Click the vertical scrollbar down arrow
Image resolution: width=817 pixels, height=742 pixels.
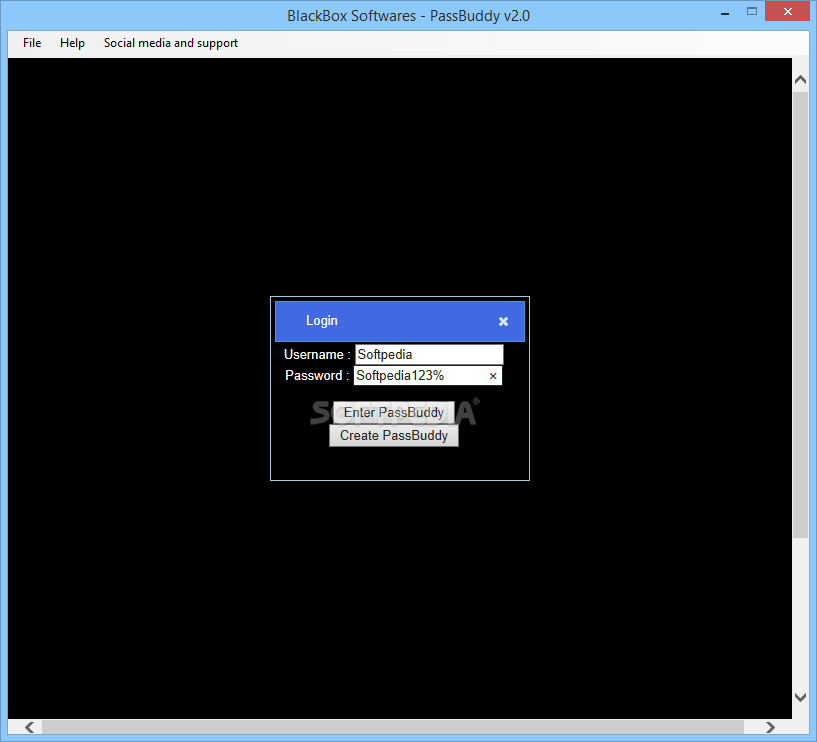(x=800, y=697)
